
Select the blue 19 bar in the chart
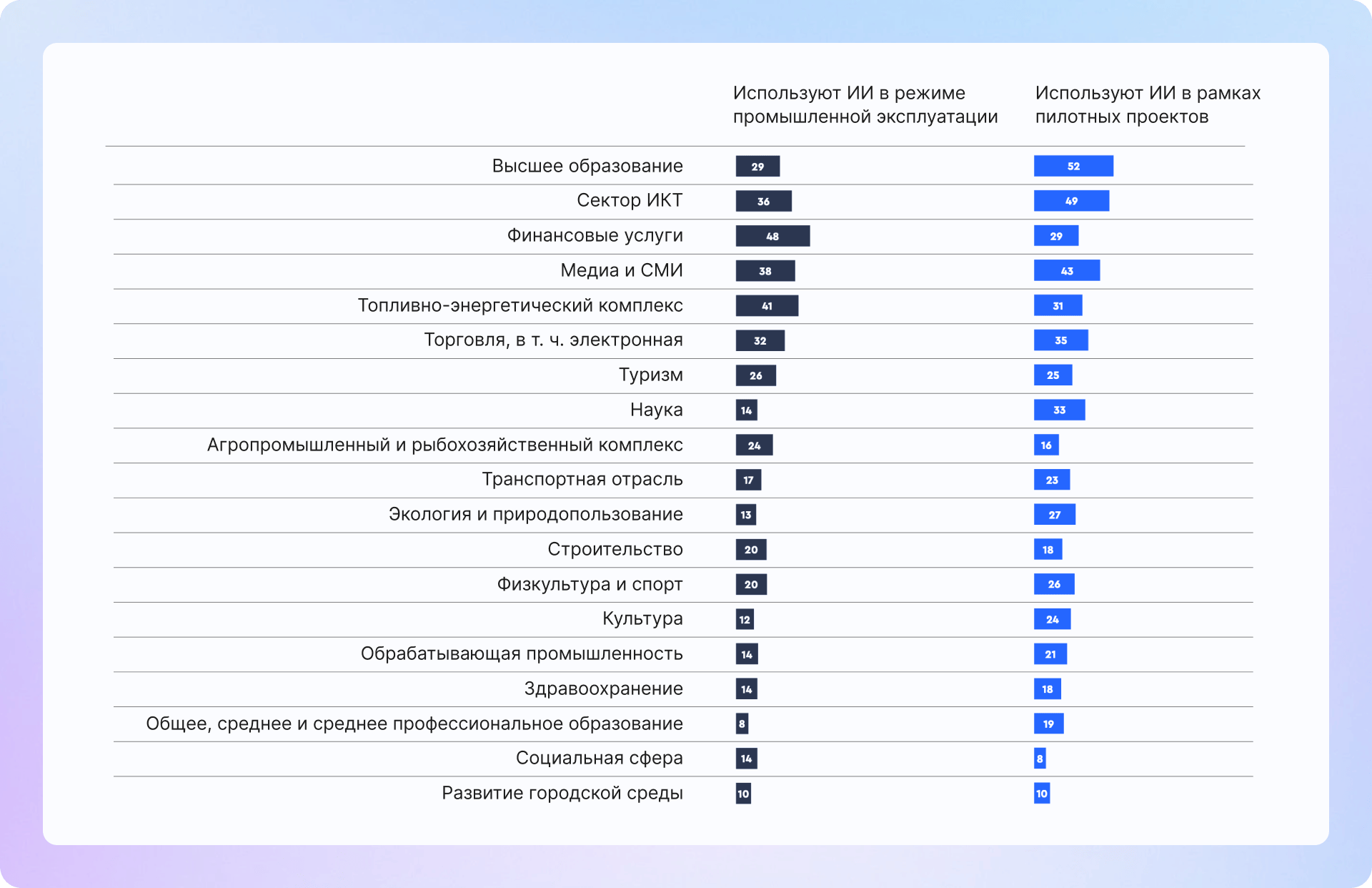[1048, 724]
